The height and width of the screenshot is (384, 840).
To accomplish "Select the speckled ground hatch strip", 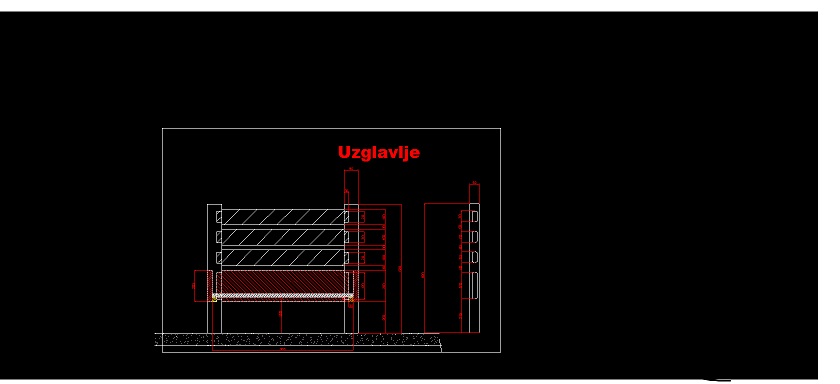I will (x=297, y=339).
